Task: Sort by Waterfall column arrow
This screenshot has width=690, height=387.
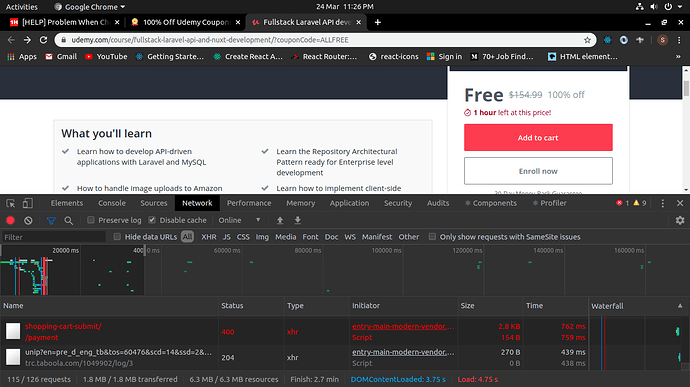Action: click(x=680, y=306)
